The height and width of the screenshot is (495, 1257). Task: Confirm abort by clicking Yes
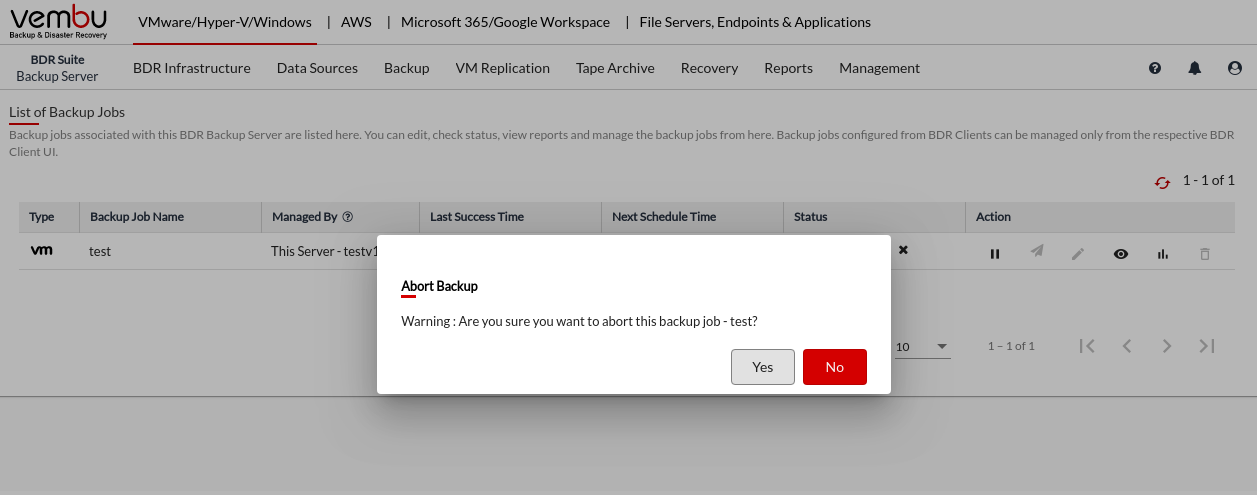pyautogui.click(x=762, y=367)
